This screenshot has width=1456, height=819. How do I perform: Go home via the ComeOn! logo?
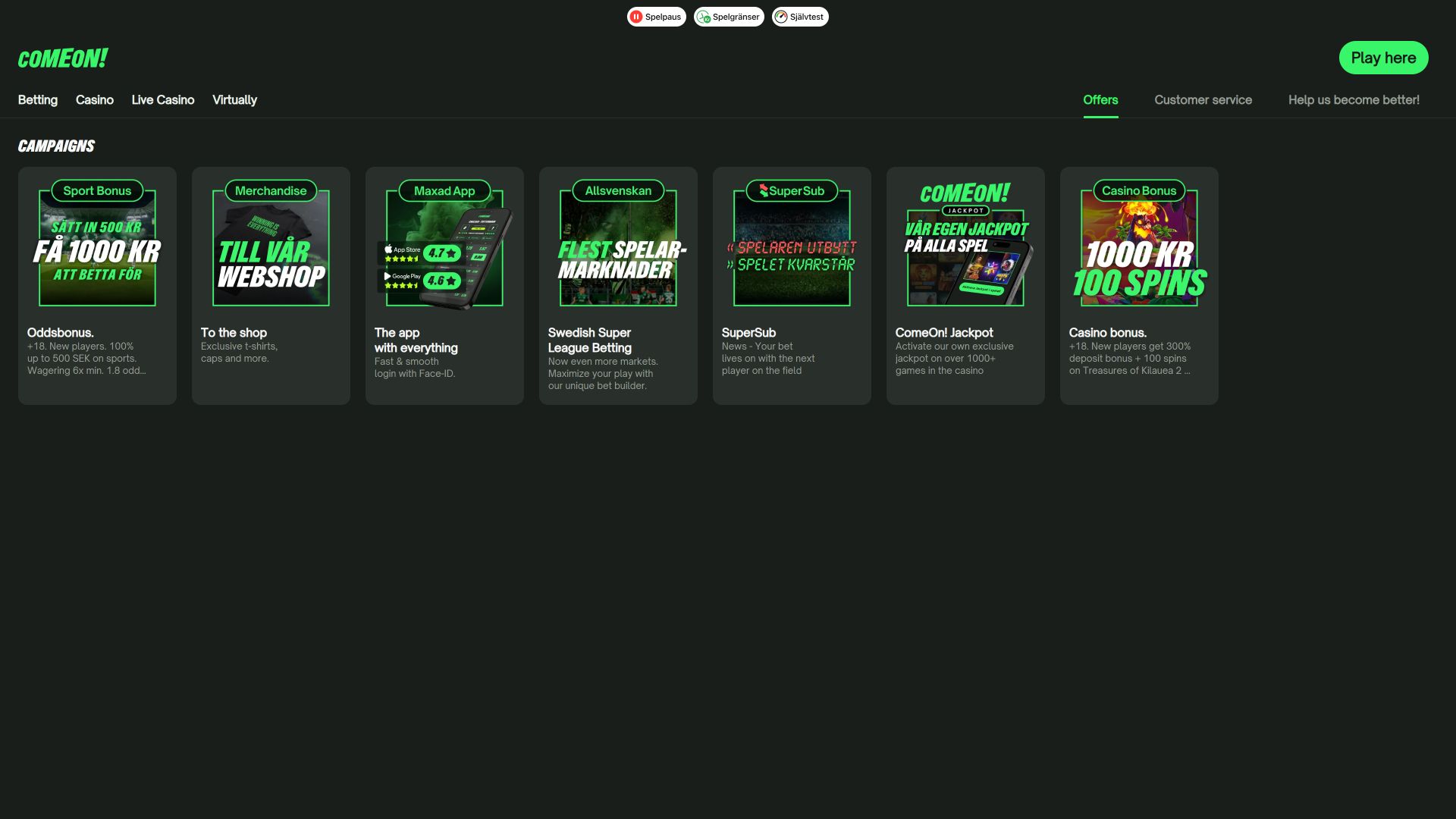pos(62,58)
